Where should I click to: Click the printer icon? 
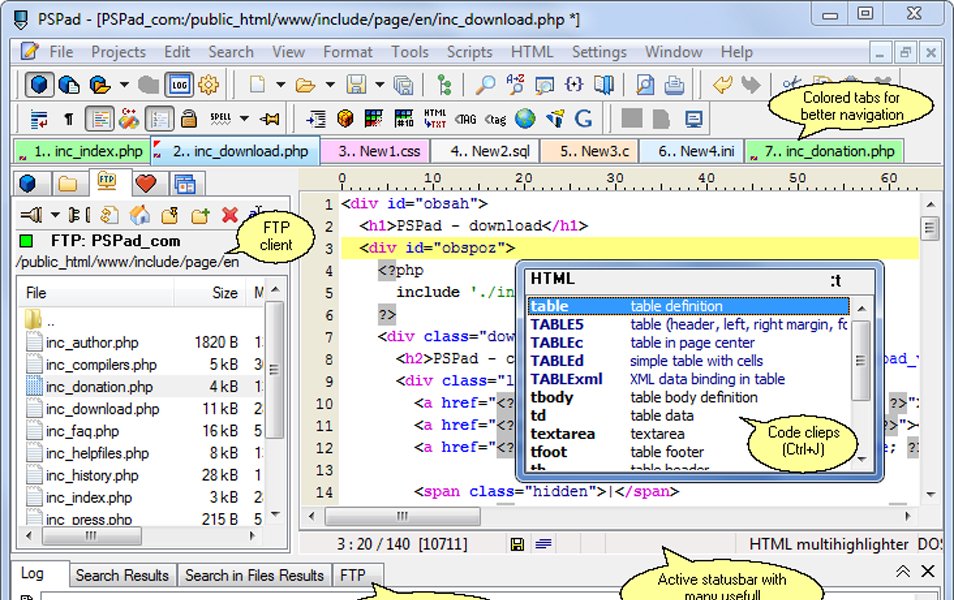674,85
